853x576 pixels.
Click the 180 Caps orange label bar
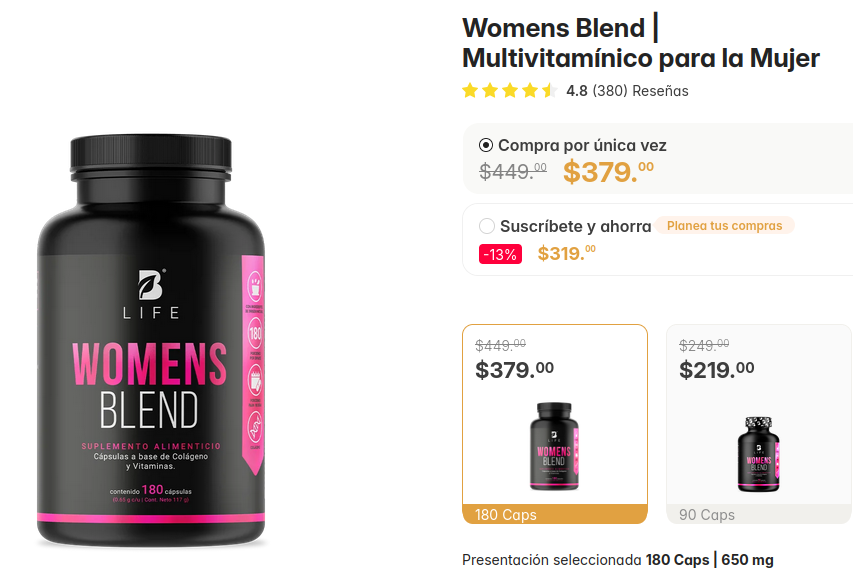(555, 515)
